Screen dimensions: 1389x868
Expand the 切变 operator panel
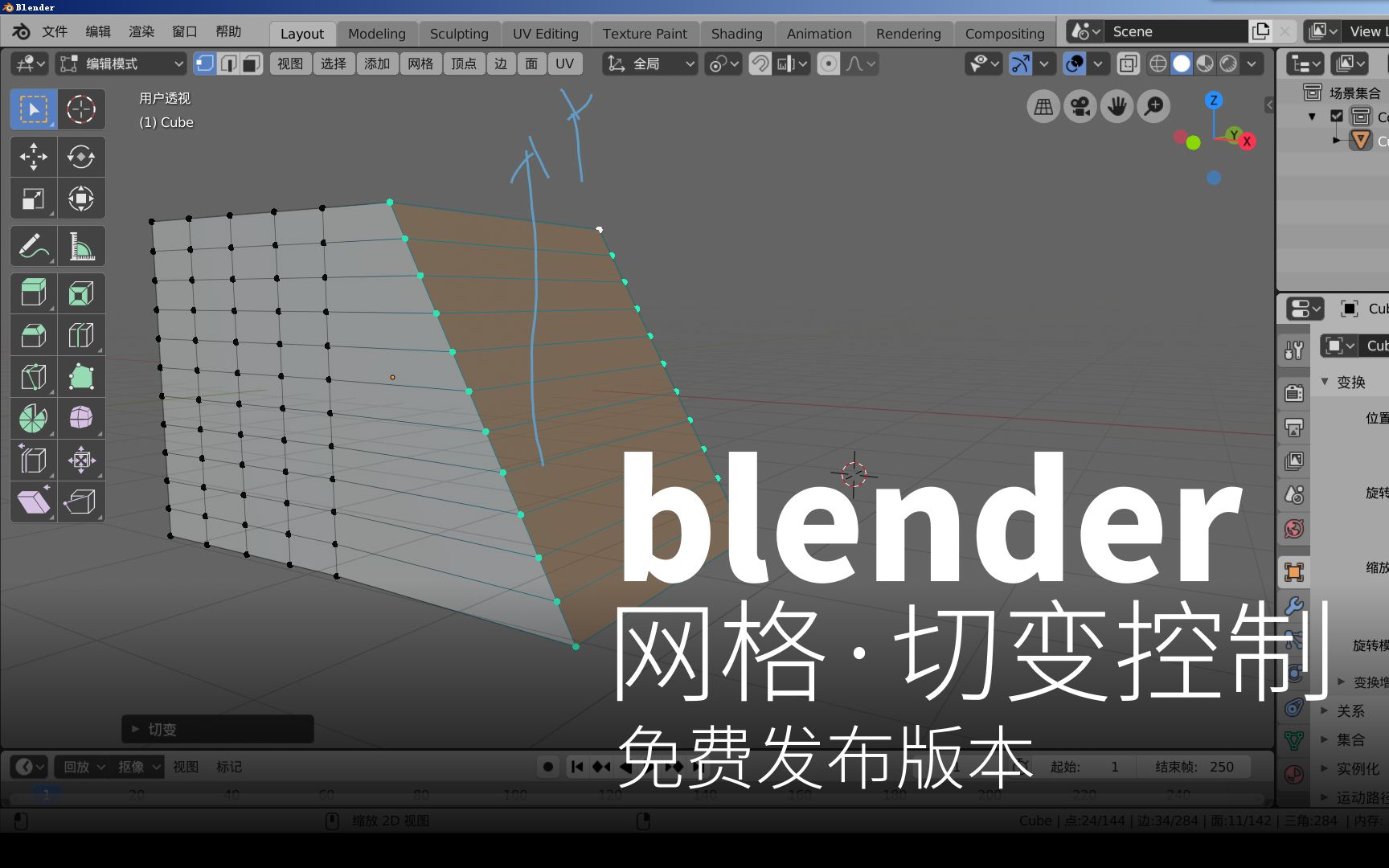coord(217,729)
